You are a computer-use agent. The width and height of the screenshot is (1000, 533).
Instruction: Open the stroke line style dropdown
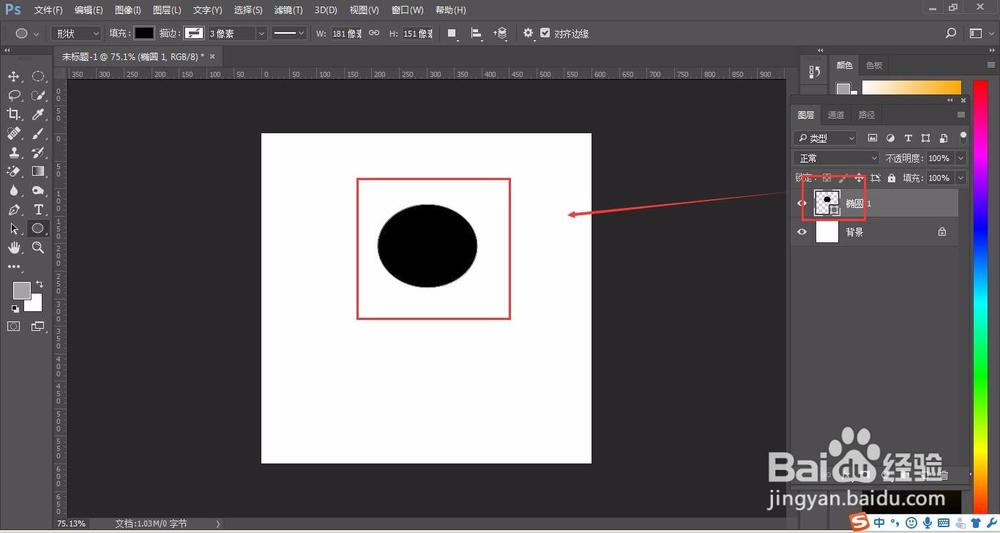[x=289, y=33]
